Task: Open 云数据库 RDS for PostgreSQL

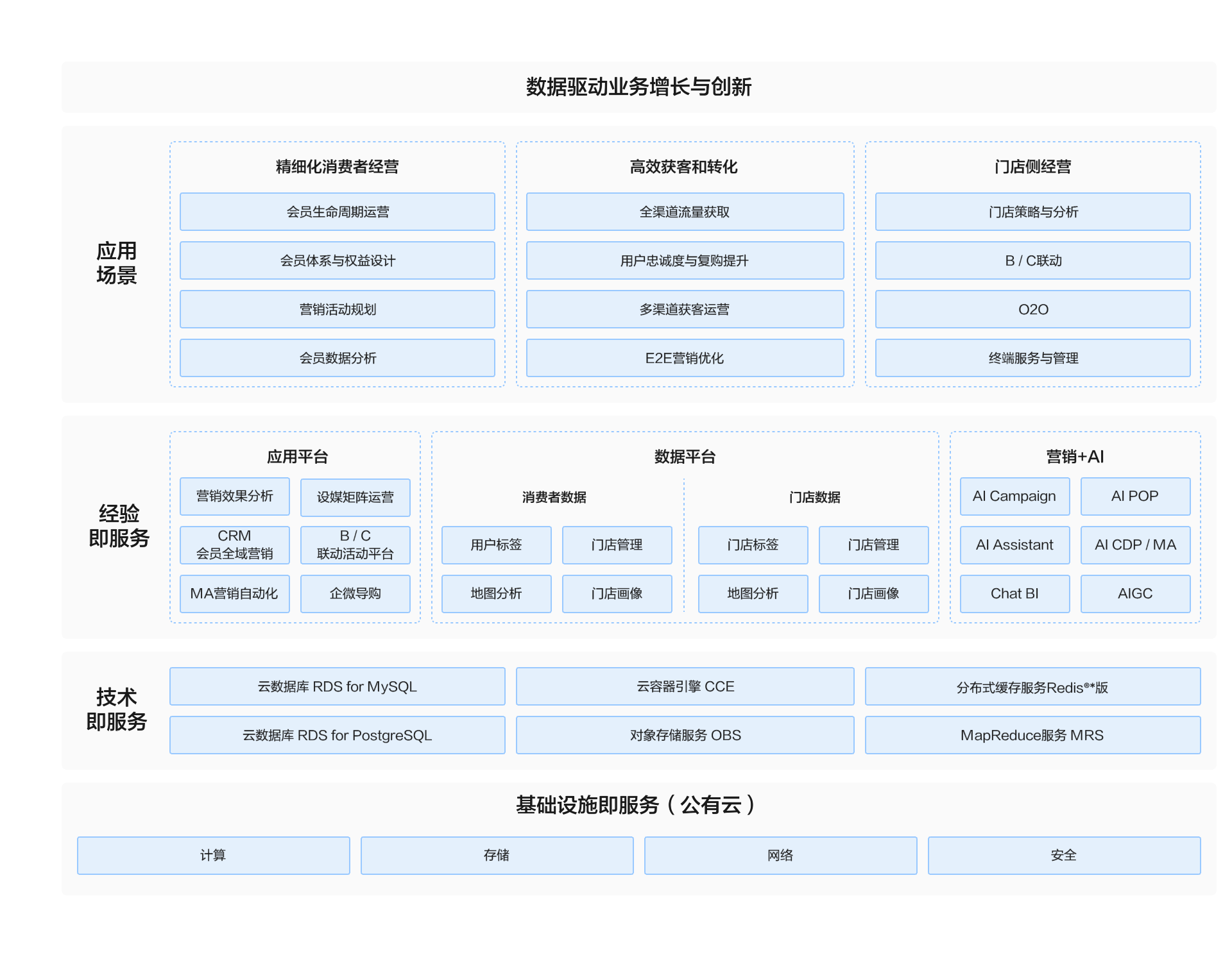Action: coord(338,735)
